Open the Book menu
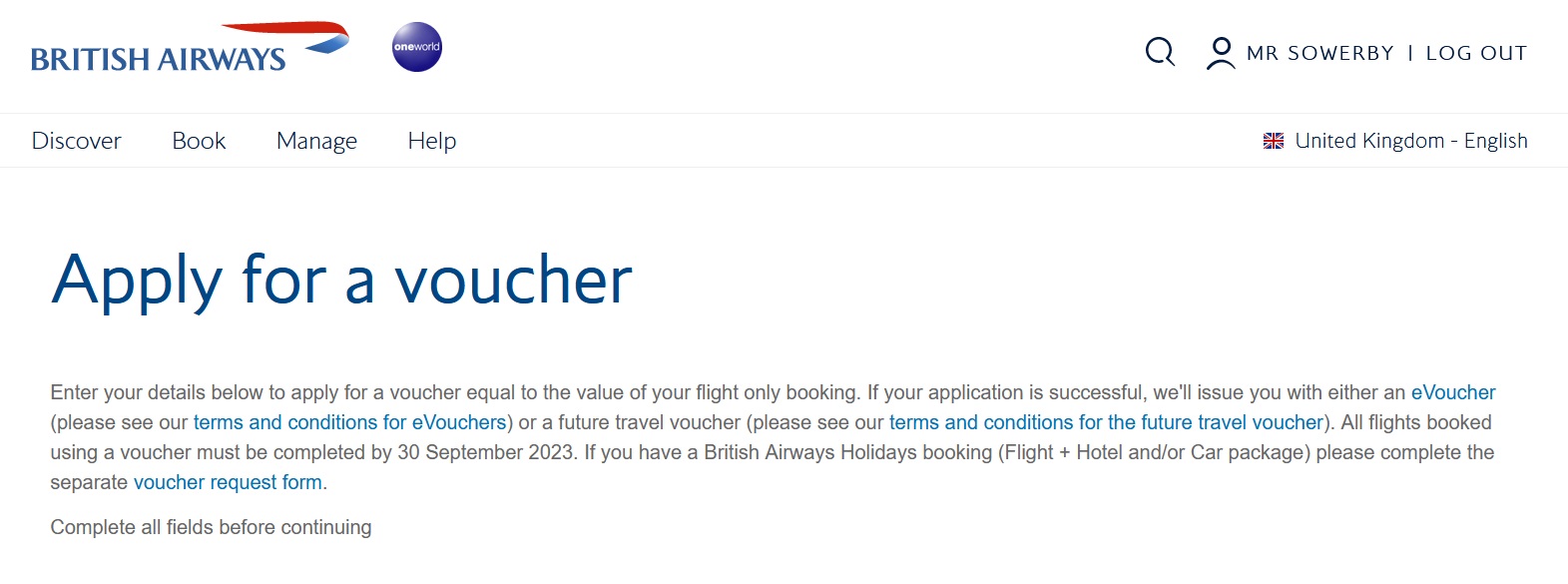 pyautogui.click(x=199, y=141)
